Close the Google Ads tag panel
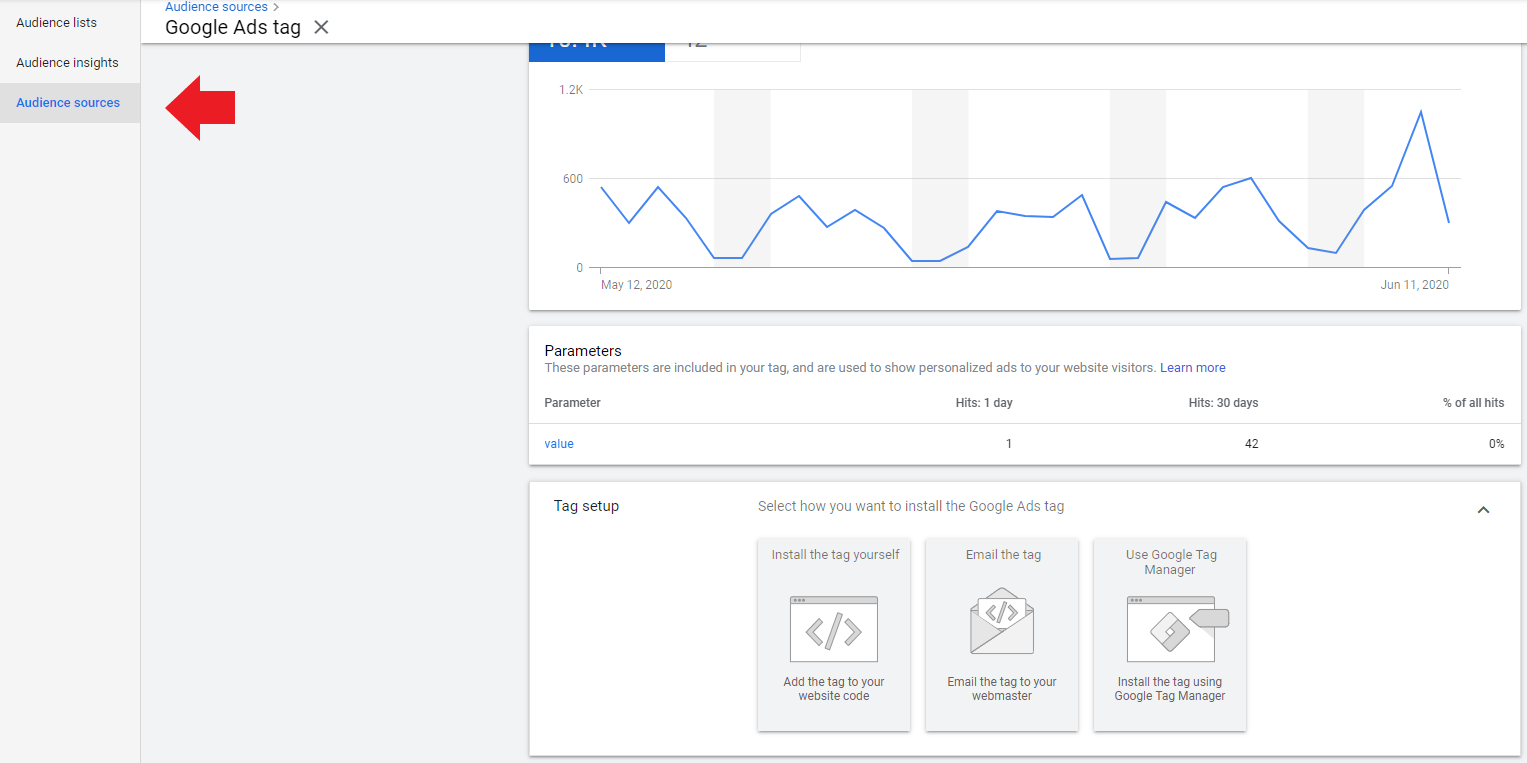This screenshot has width=1527, height=763. [321, 27]
